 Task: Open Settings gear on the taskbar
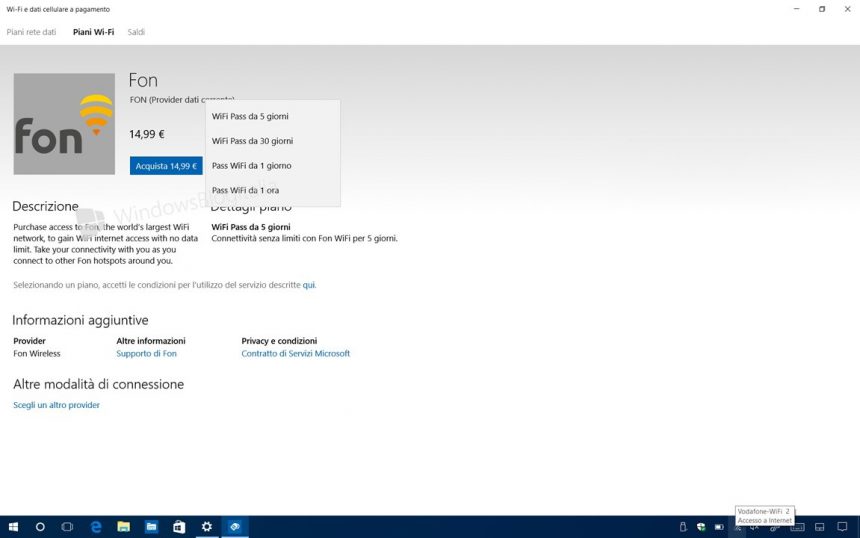(207, 527)
